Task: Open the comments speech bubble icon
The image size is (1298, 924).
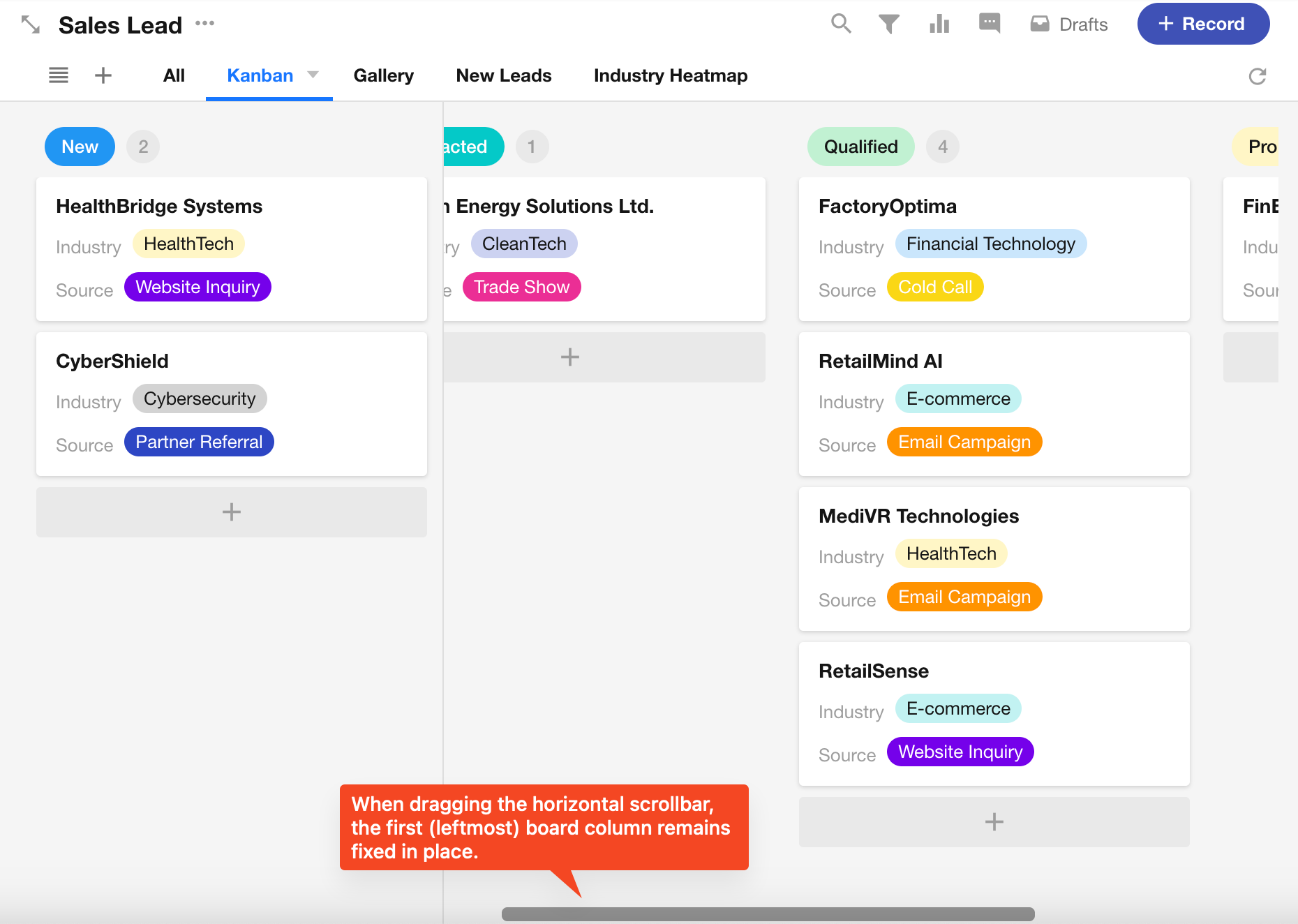Action: pyautogui.click(x=990, y=24)
